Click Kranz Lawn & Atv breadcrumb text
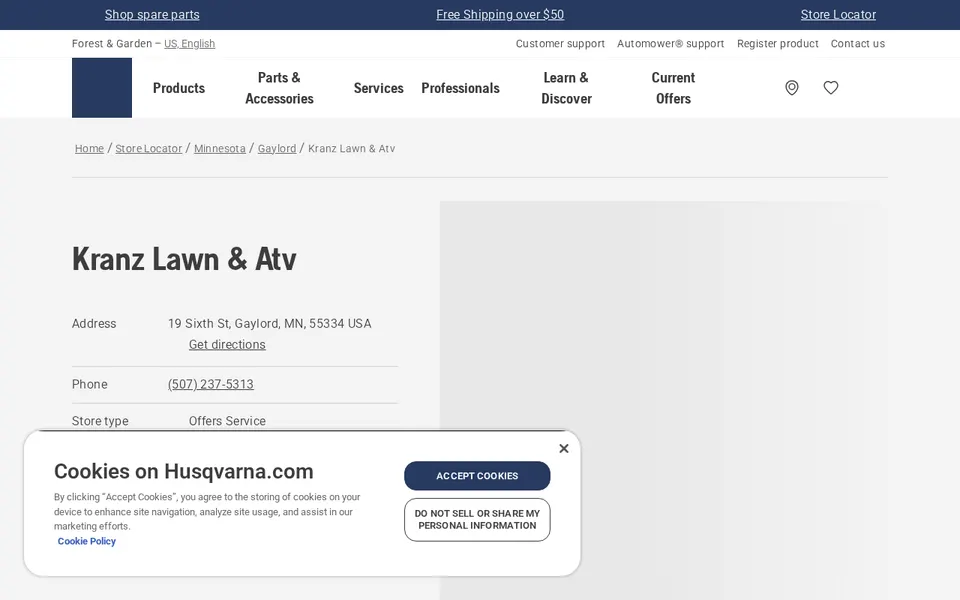This screenshot has width=960, height=600. (351, 148)
